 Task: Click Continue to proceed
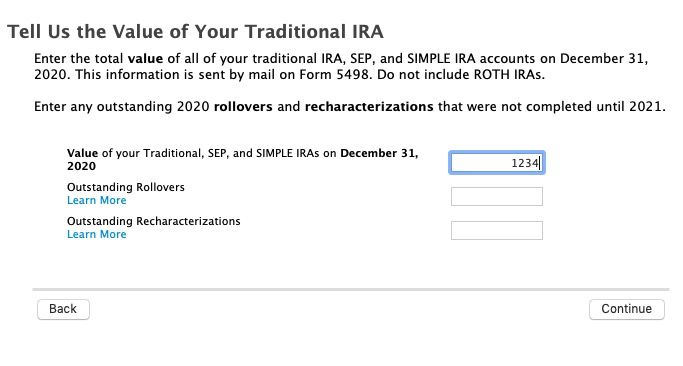626,309
